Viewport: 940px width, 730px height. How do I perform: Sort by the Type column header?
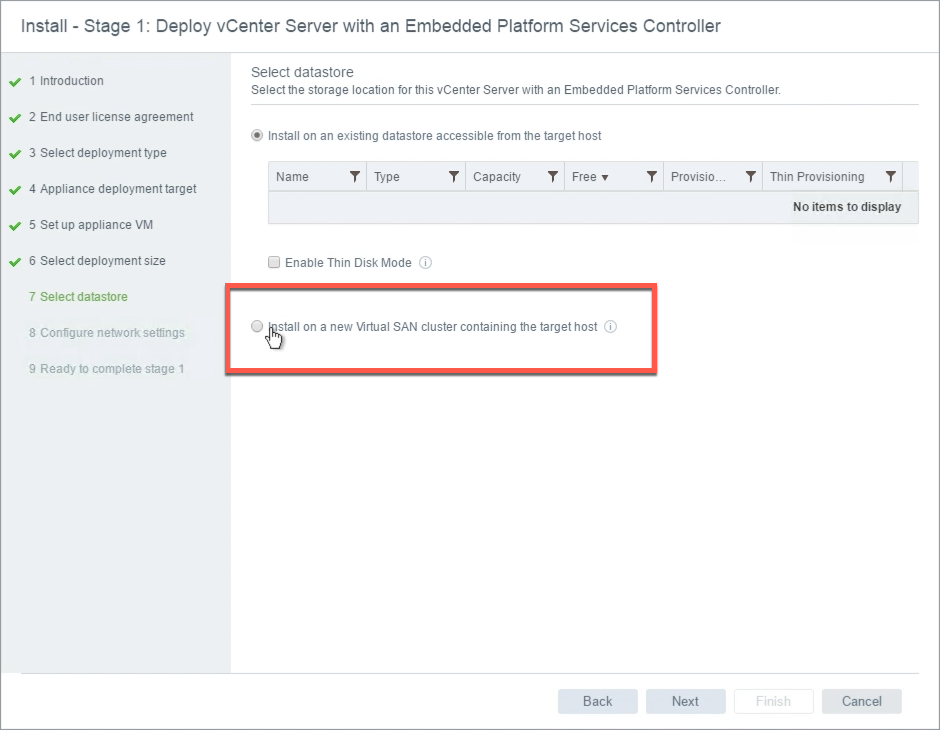coord(387,177)
